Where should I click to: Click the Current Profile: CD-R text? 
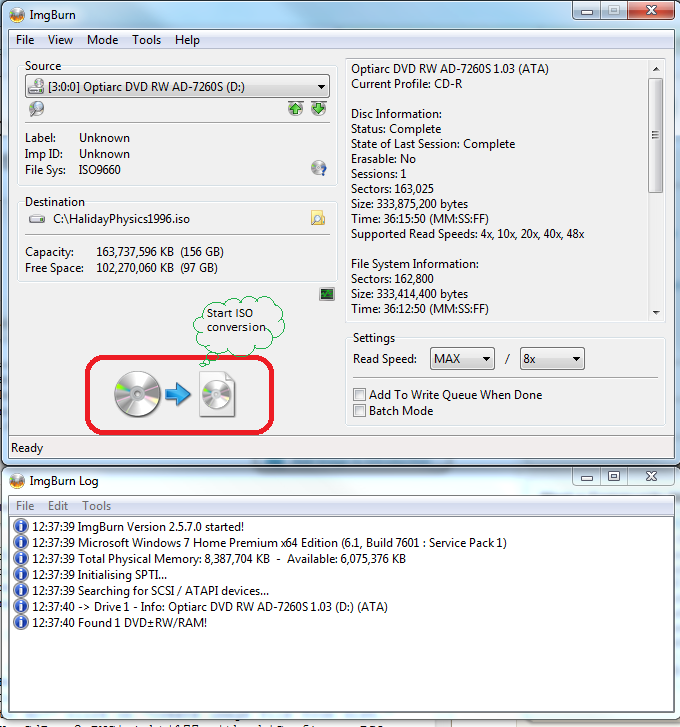(x=407, y=84)
